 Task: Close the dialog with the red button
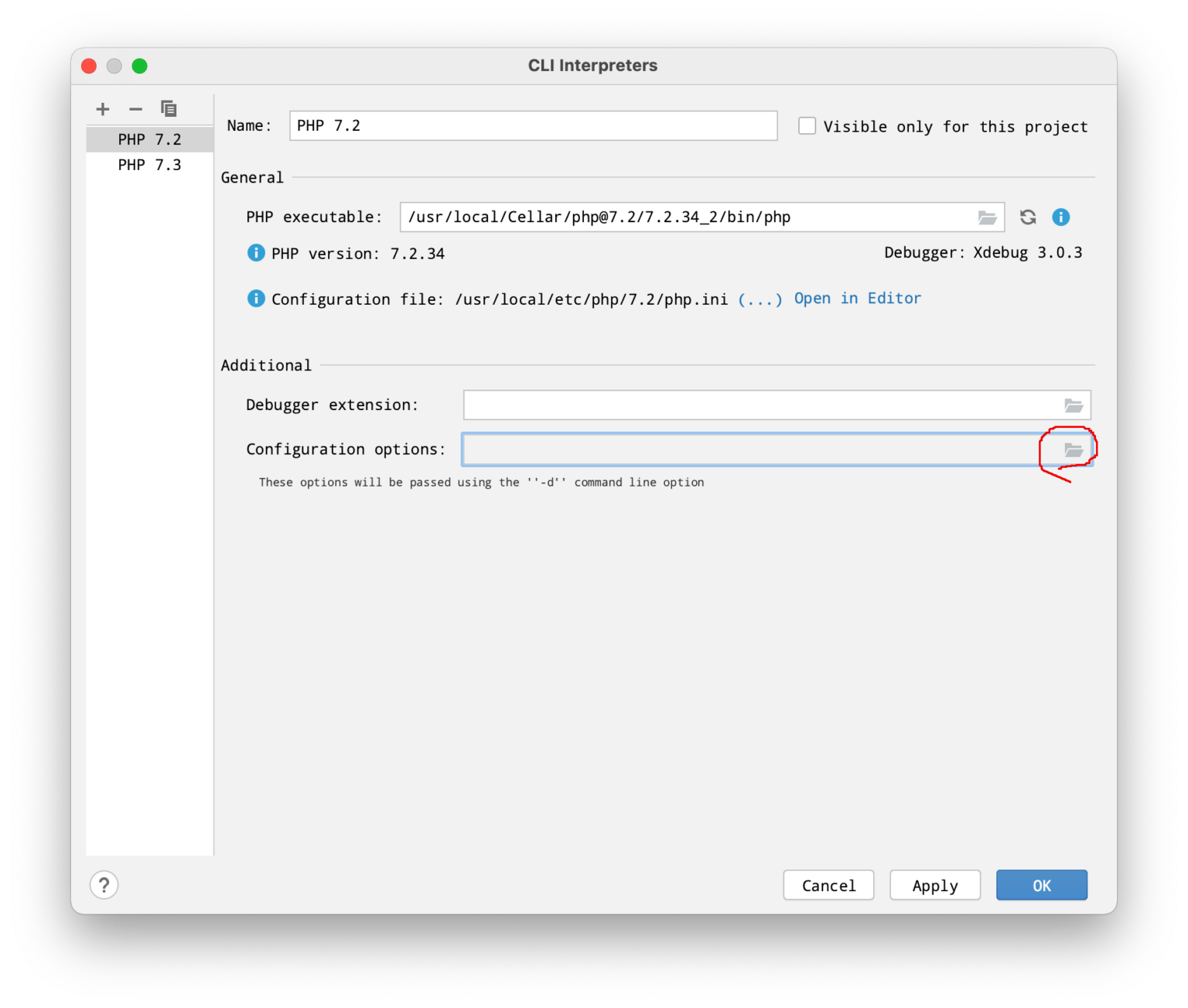[x=89, y=66]
